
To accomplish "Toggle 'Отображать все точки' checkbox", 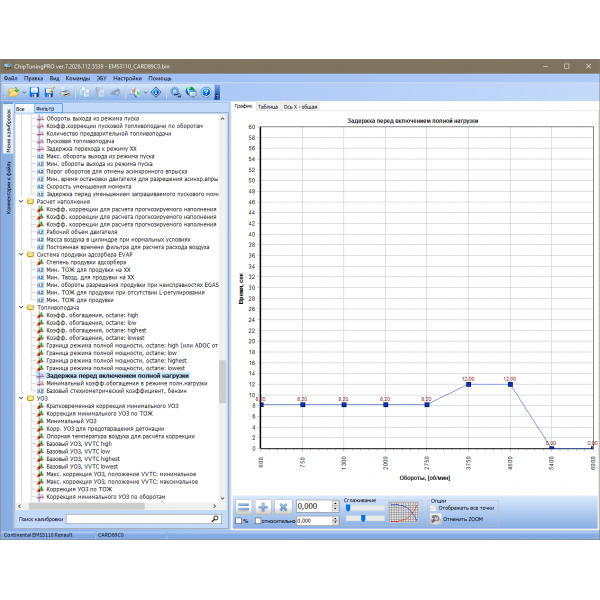I will point(435,507).
